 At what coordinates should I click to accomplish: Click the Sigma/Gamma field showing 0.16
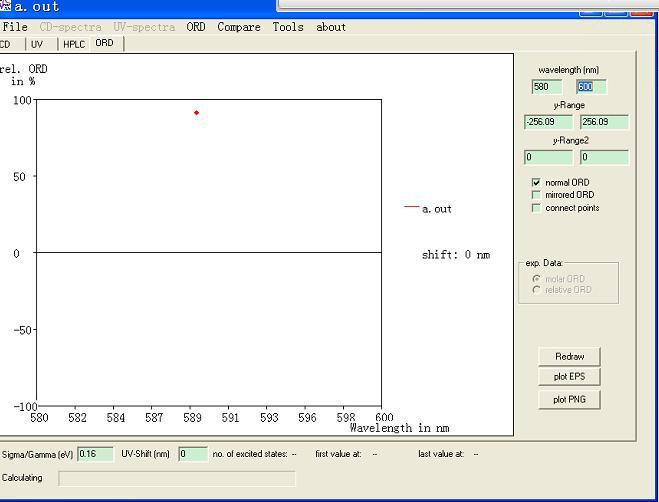coord(95,454)
